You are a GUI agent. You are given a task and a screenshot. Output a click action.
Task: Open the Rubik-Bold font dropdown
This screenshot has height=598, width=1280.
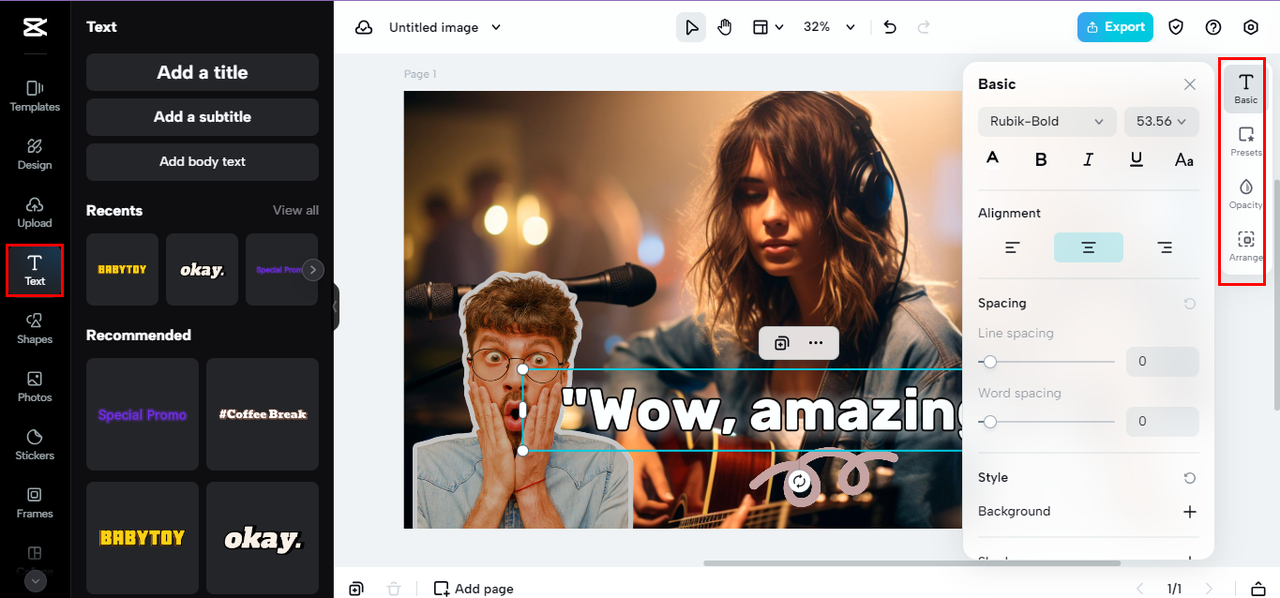coord(1046,121)
